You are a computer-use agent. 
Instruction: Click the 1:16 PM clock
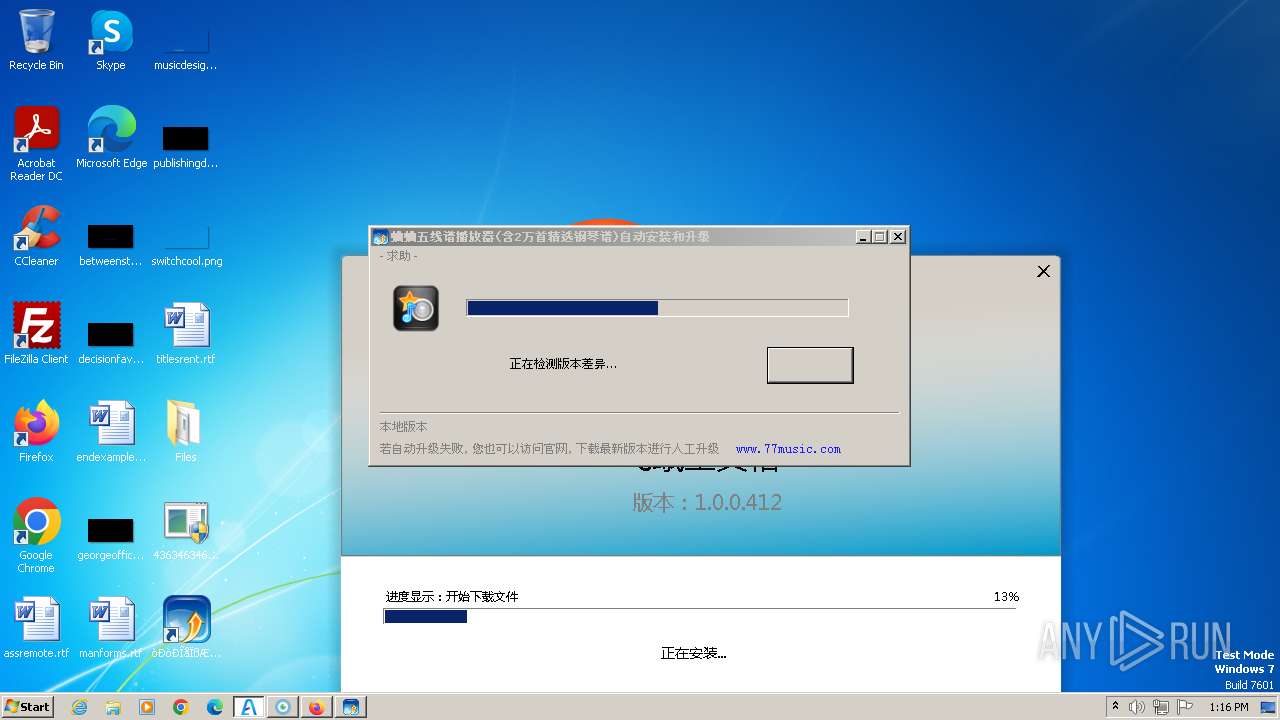[1229, 707]
